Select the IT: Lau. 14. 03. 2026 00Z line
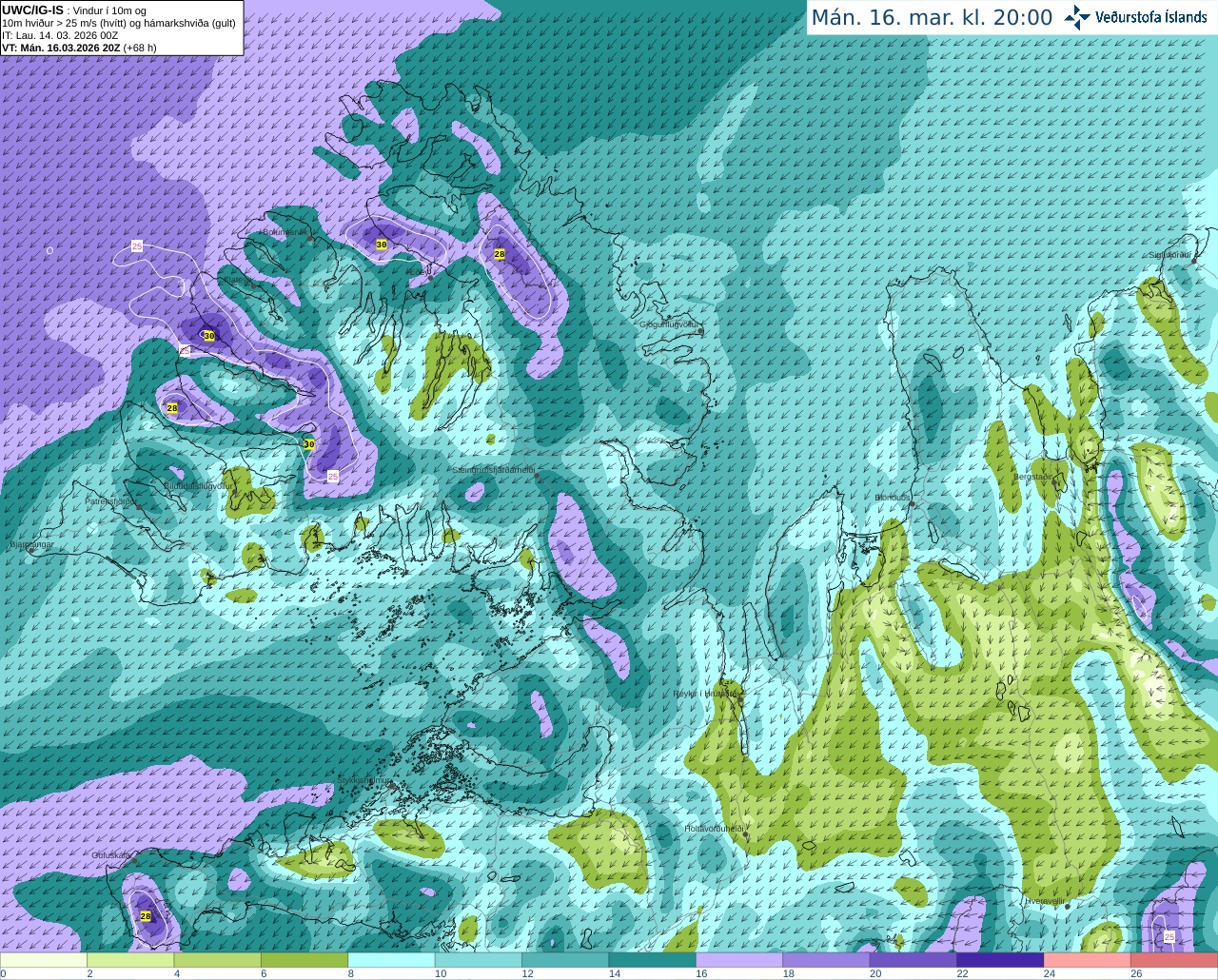This screenshot has width=1218, height=980. 60,35
